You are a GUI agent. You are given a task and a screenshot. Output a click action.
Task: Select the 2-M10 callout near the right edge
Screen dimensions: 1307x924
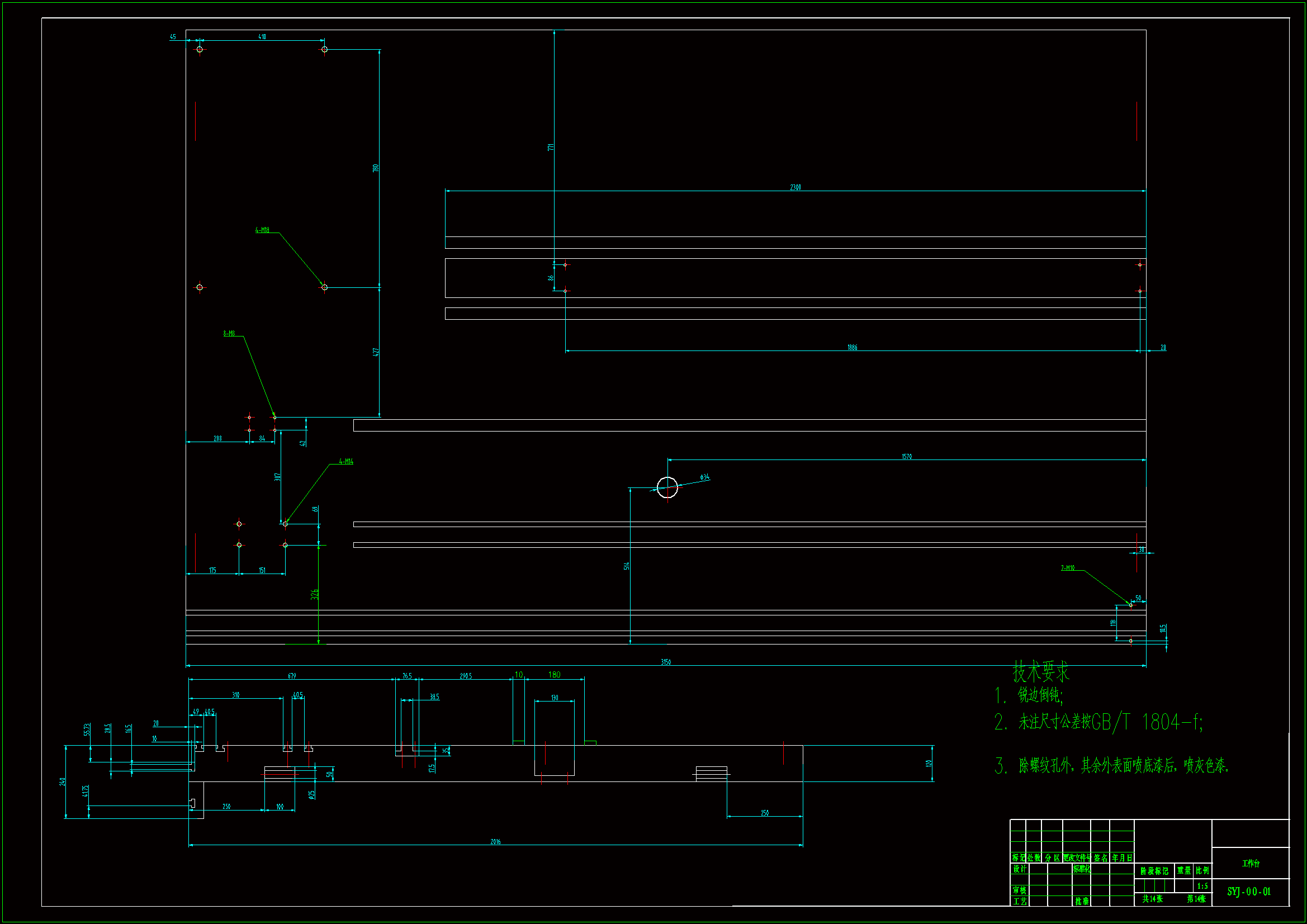1067,567
